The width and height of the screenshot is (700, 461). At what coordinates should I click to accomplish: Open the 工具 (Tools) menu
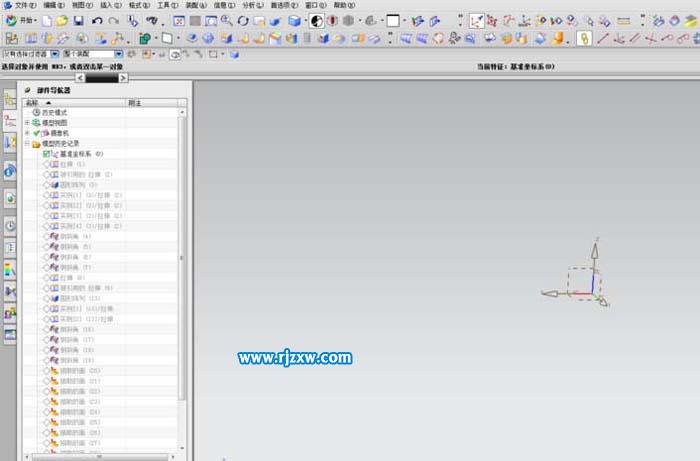coord(167,5)
